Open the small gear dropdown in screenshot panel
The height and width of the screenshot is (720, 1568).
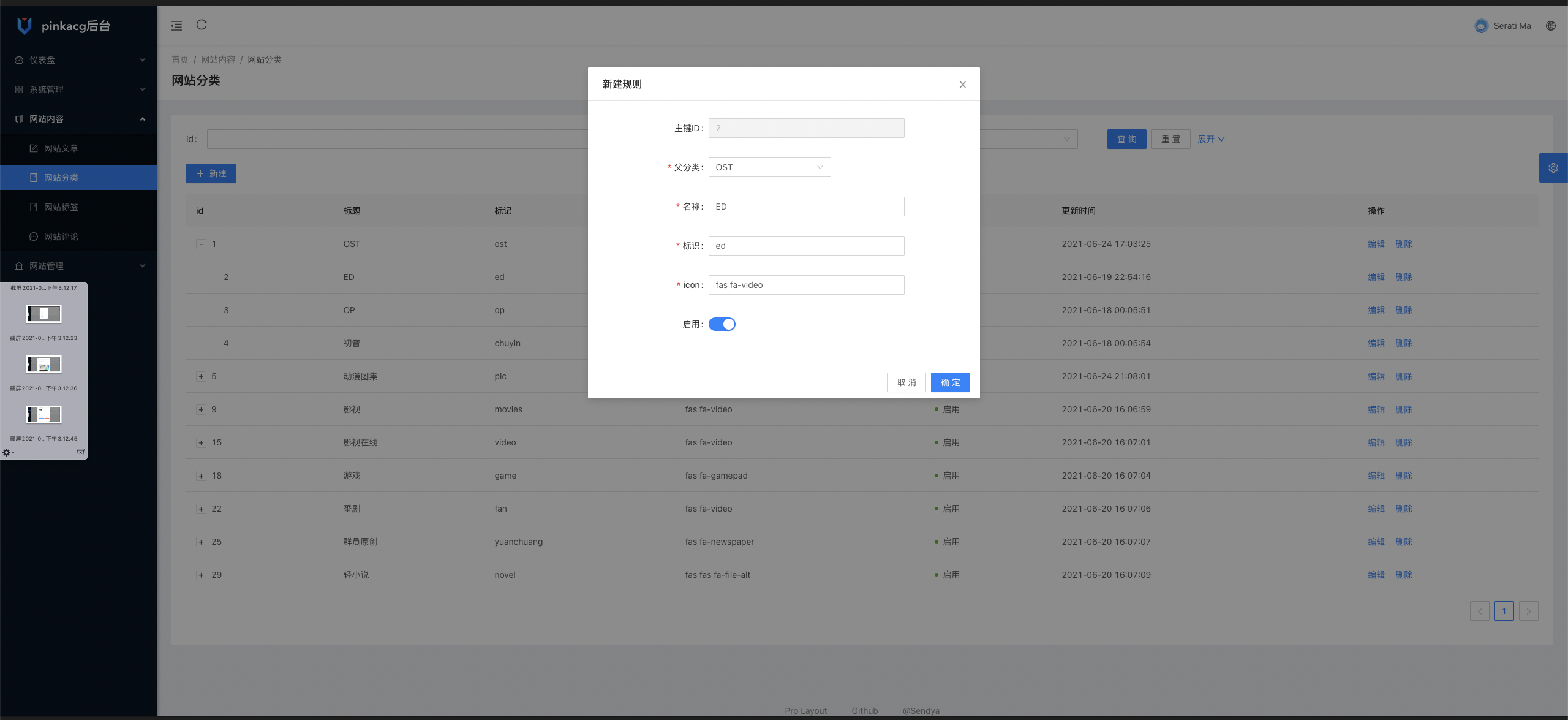point(8,452)
